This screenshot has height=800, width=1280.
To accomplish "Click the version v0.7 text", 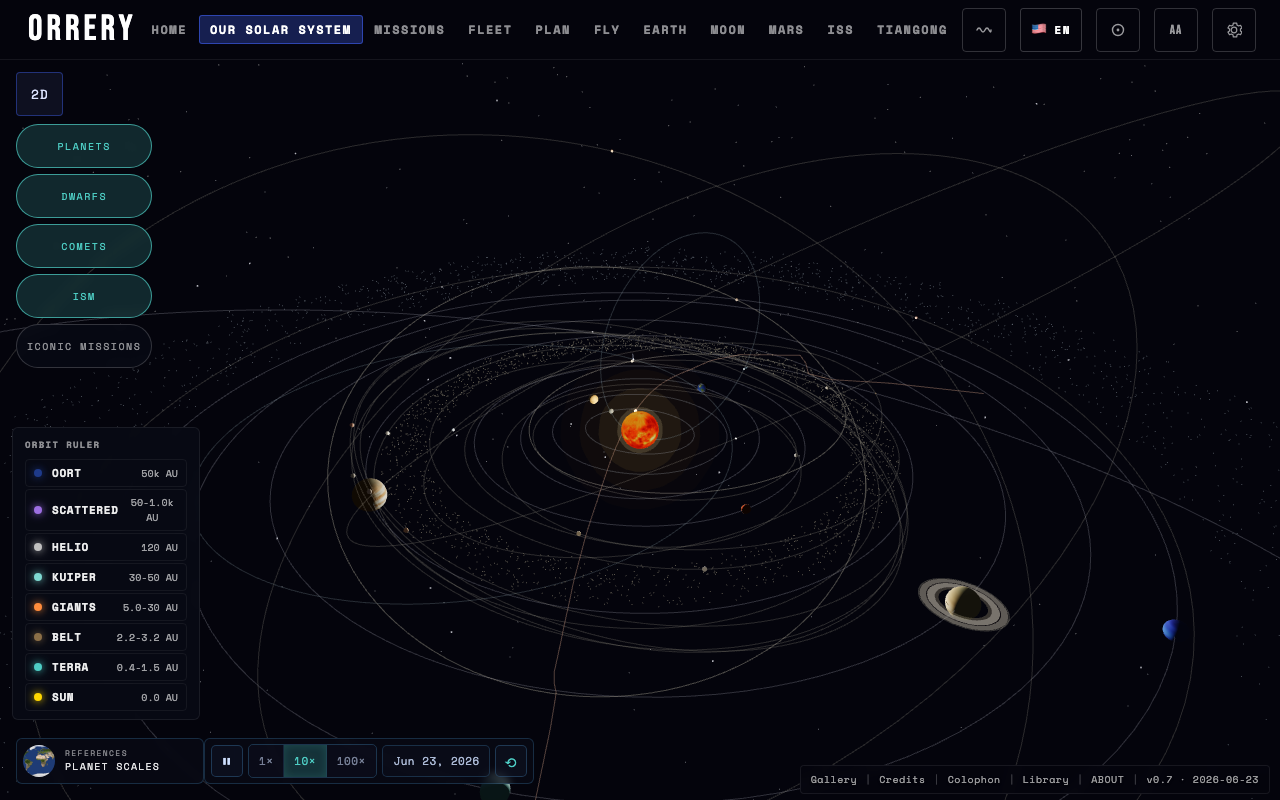I will pyautogui.click(x=1202, y=779).
